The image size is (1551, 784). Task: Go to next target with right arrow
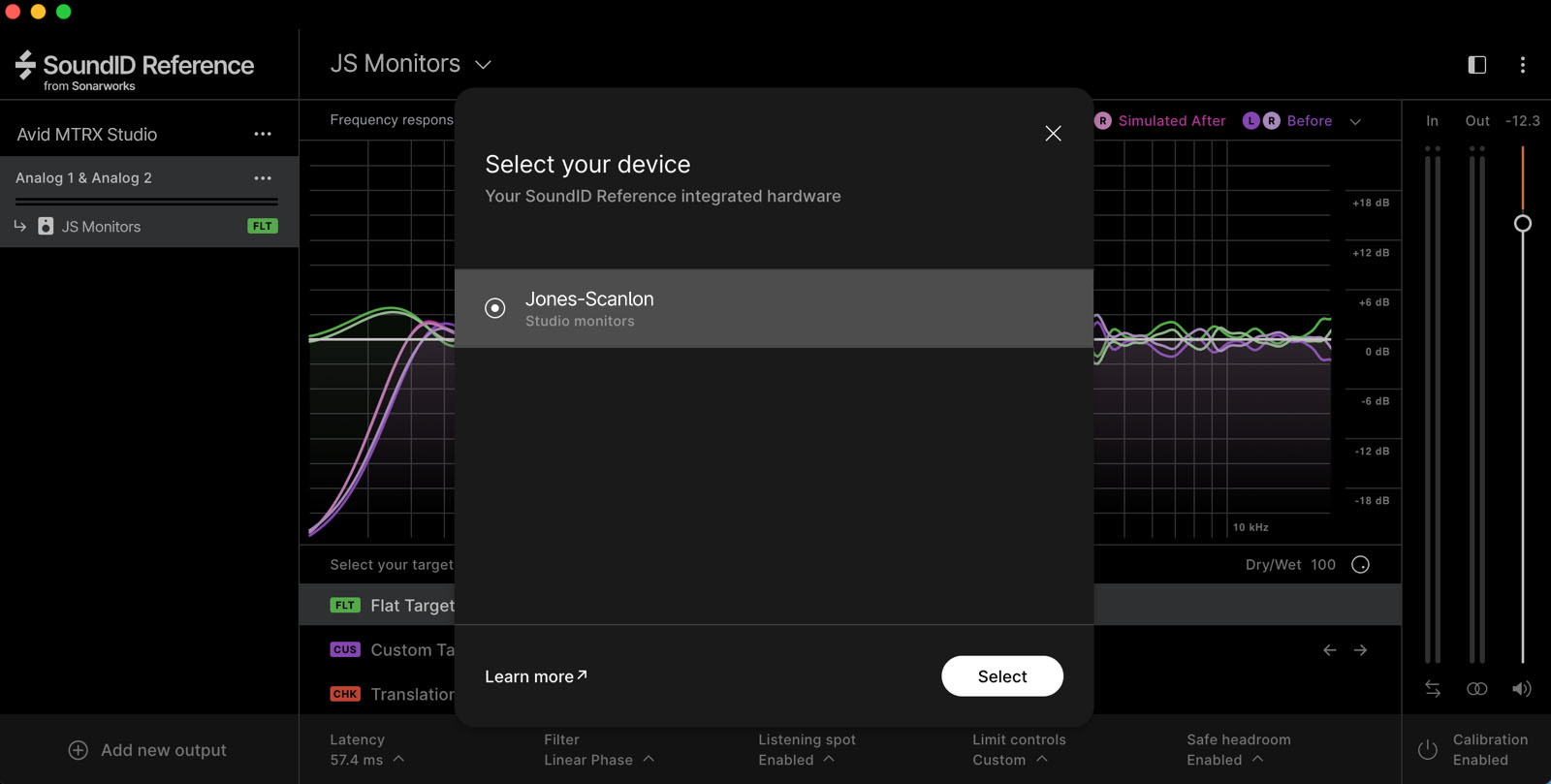coord(1360,650)
